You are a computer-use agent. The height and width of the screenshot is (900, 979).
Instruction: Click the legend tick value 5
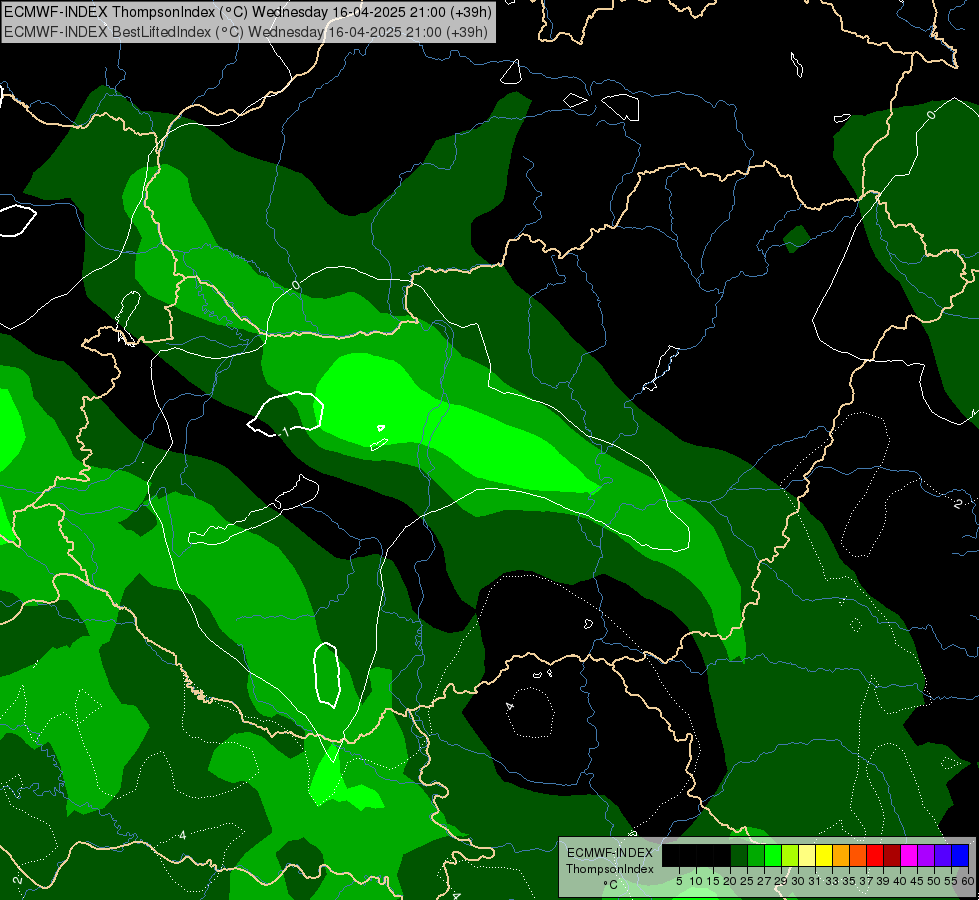pos(679,881)
